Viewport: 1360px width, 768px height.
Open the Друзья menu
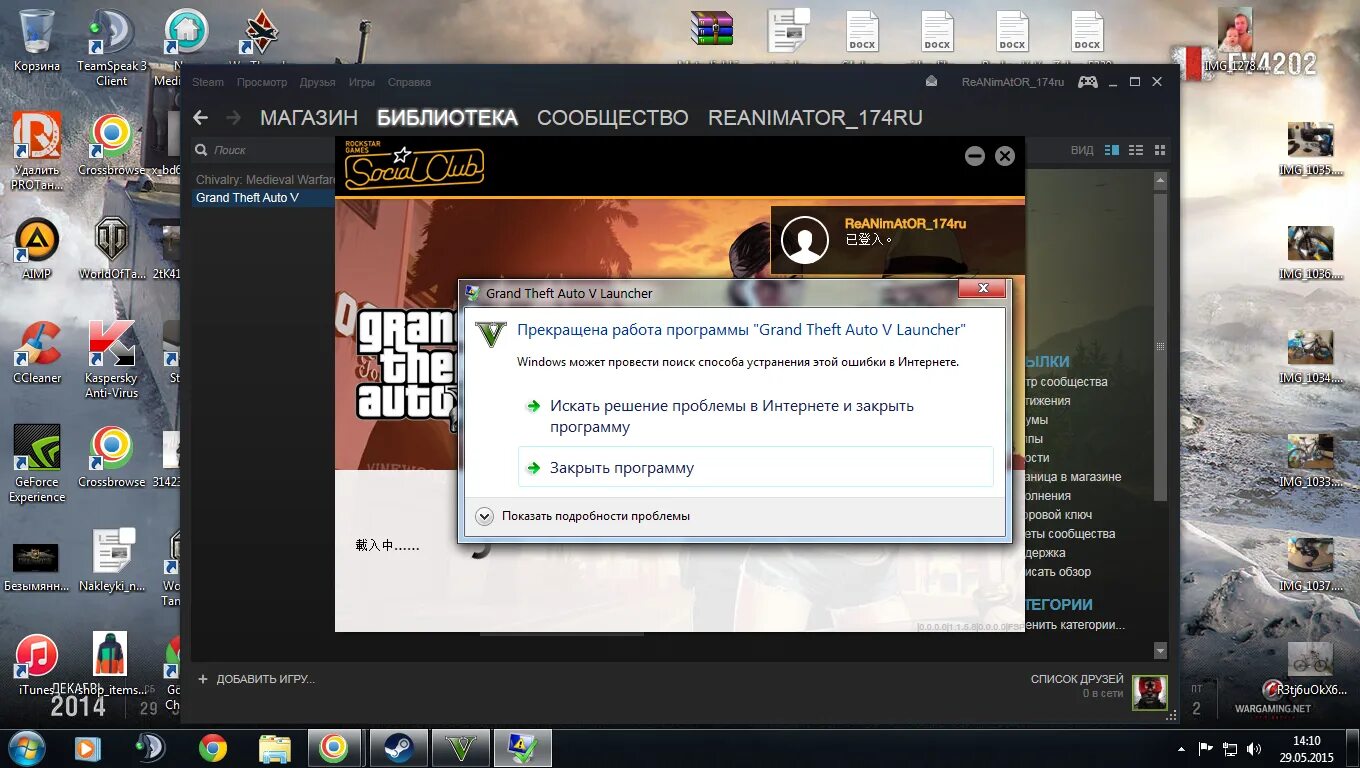(318, 82)
